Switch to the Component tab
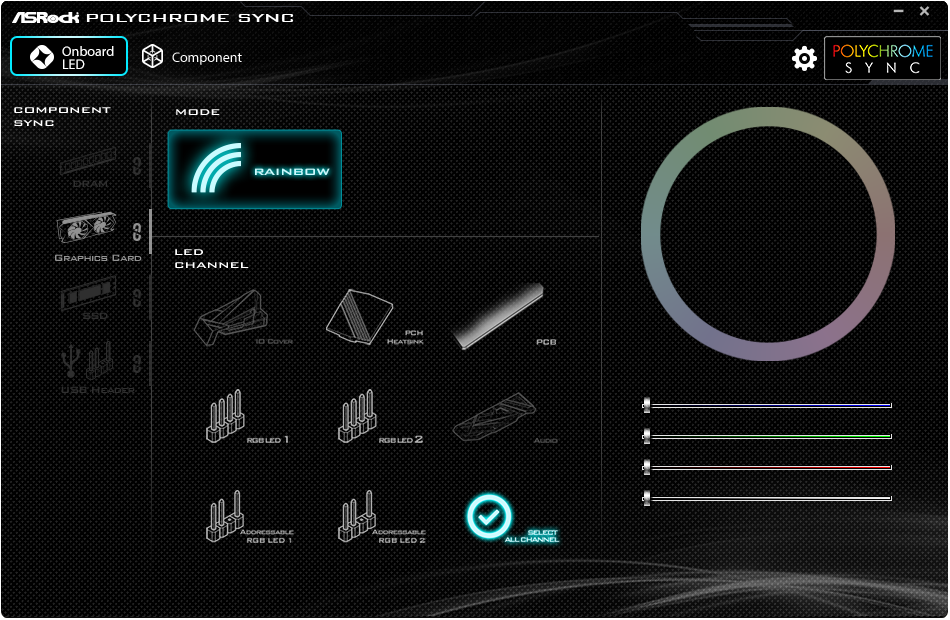 click(191, 57)
